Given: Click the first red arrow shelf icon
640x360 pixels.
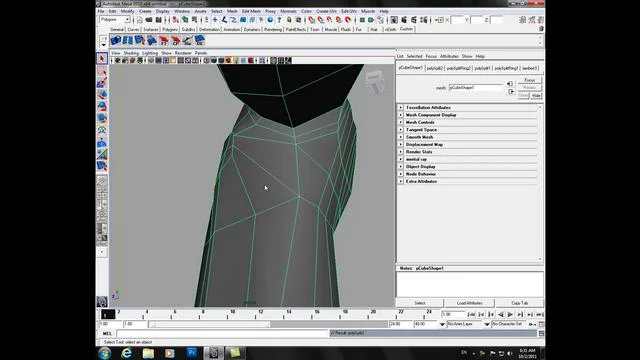Looking at the screenshot, I should (x=164, y=40).
